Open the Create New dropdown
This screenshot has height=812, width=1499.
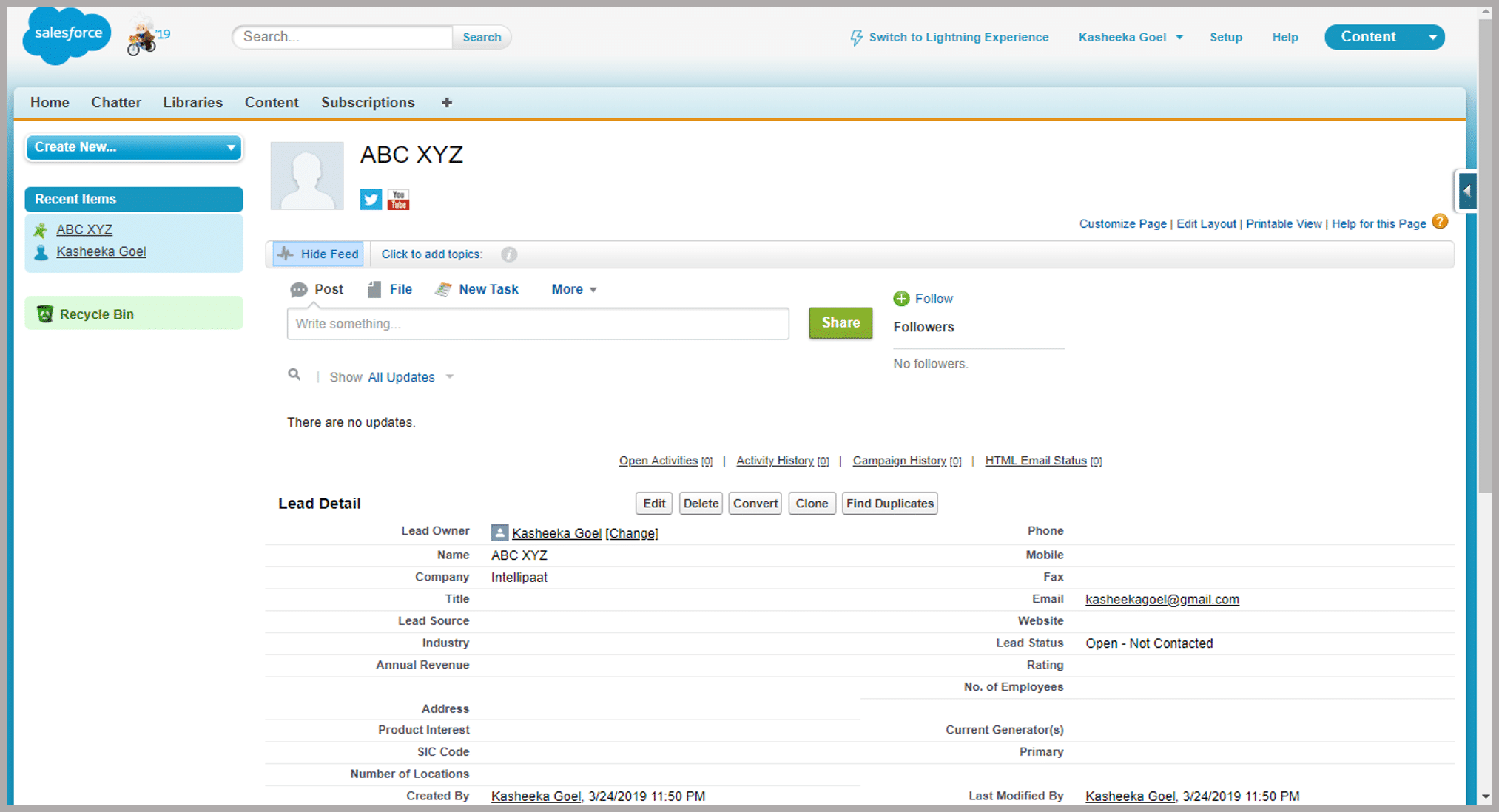(x=134, y=147)
